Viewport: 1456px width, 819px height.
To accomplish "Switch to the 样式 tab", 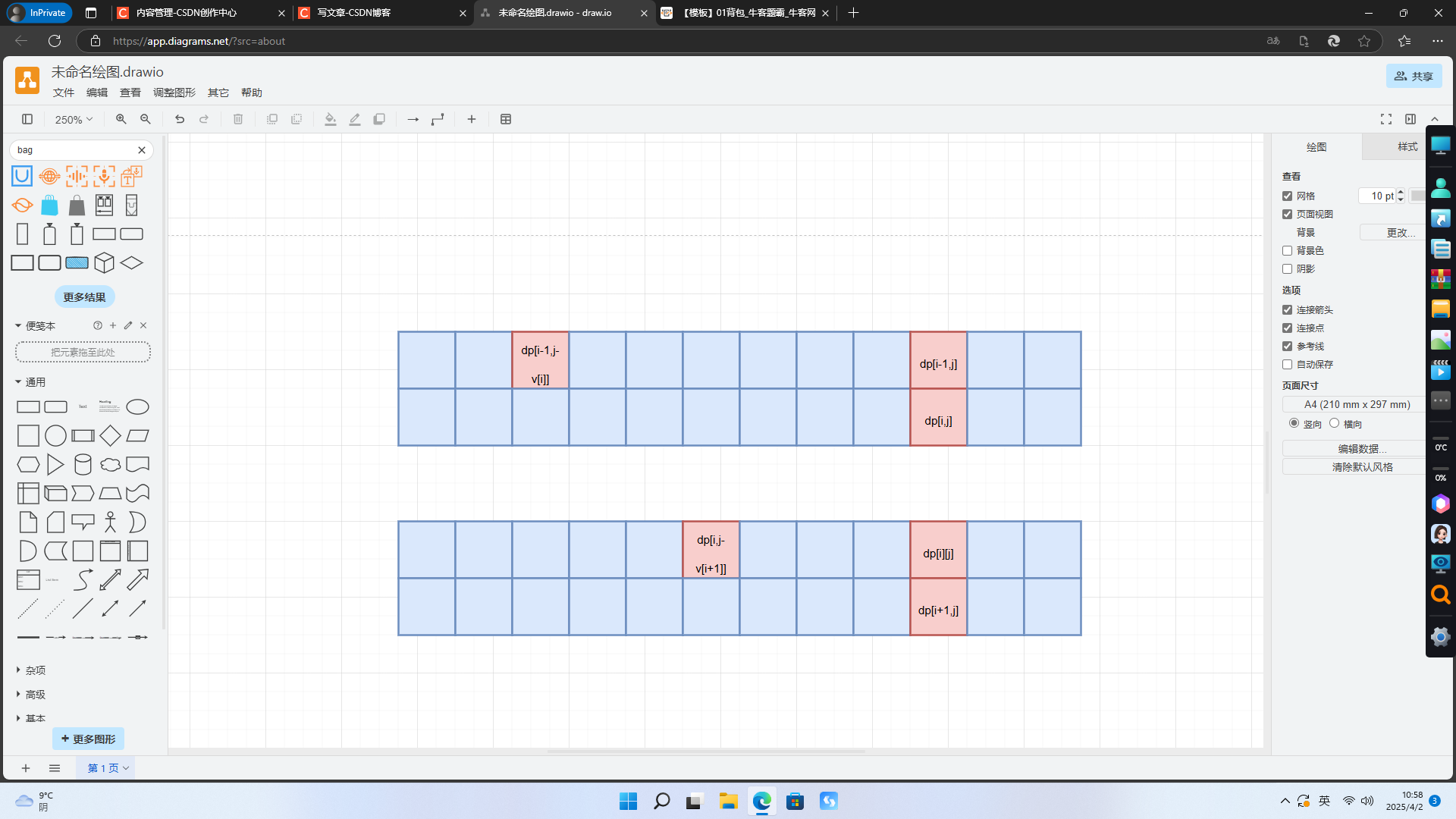I will pyautogui.click(x=1407, y=146).
